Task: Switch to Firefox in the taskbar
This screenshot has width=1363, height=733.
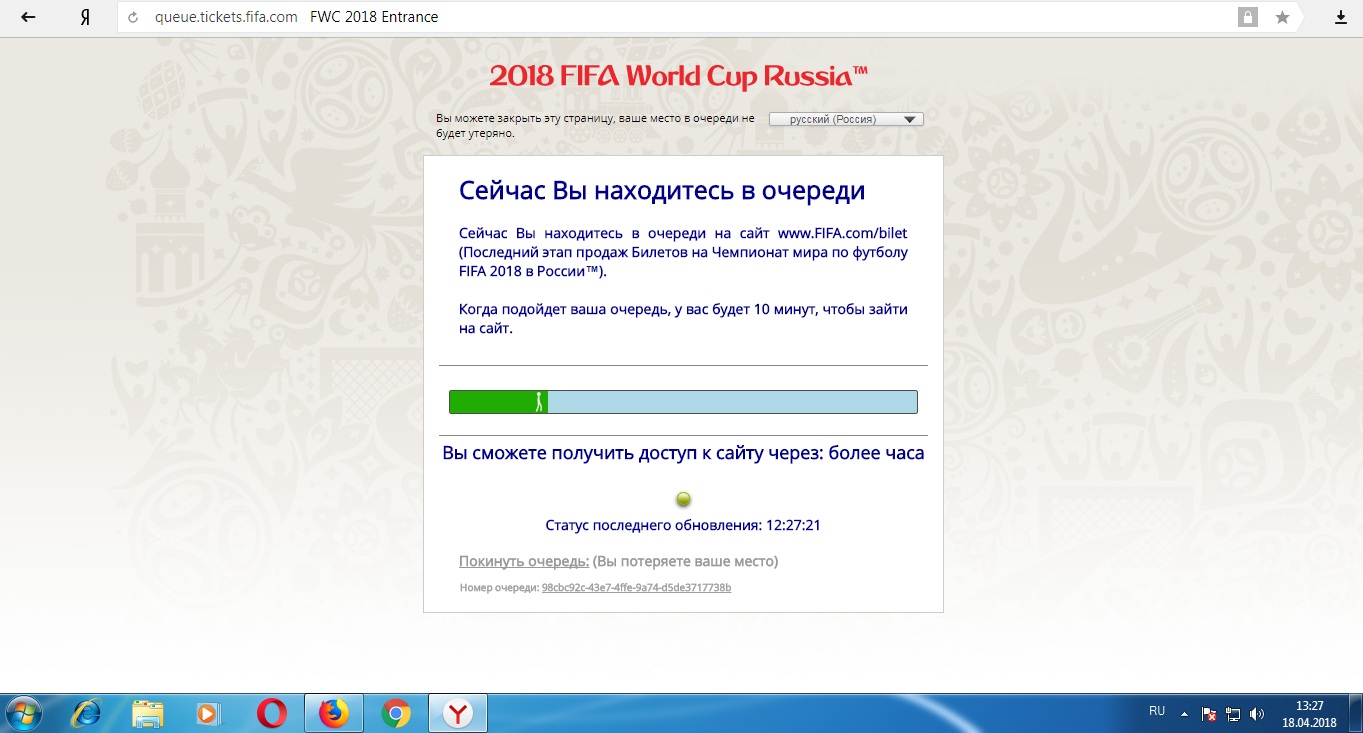Action: [333, 713]
